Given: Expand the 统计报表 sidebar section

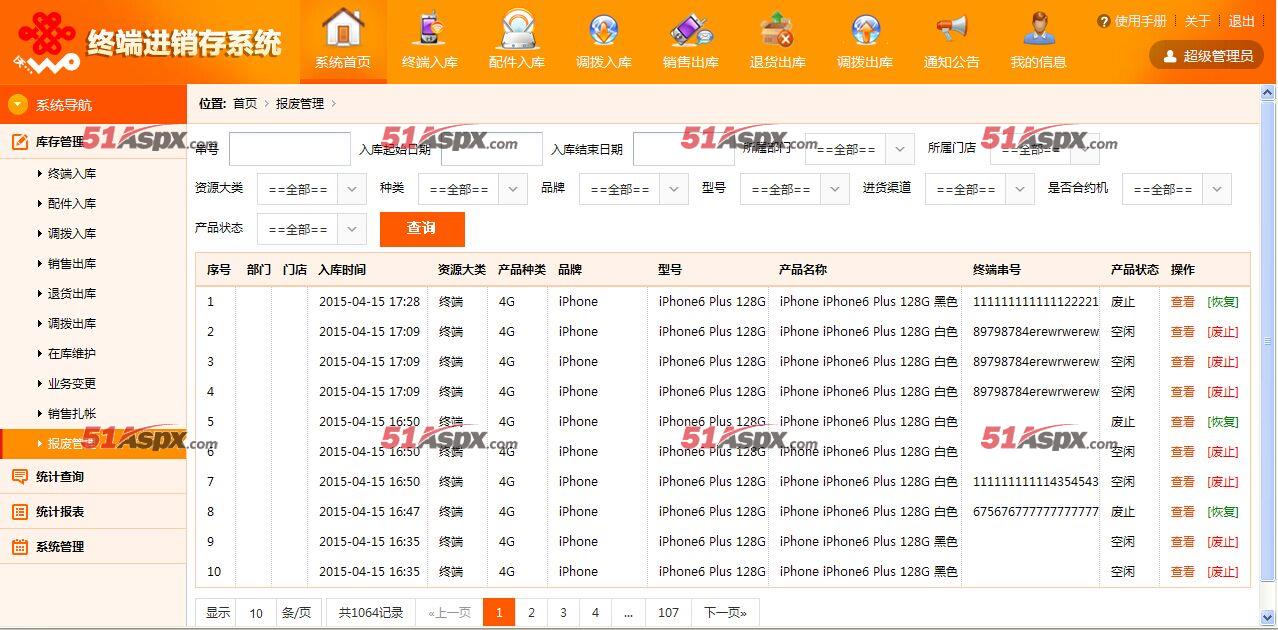Looking at the screenshot, I should pyautogui.click(x=93, y=511).
